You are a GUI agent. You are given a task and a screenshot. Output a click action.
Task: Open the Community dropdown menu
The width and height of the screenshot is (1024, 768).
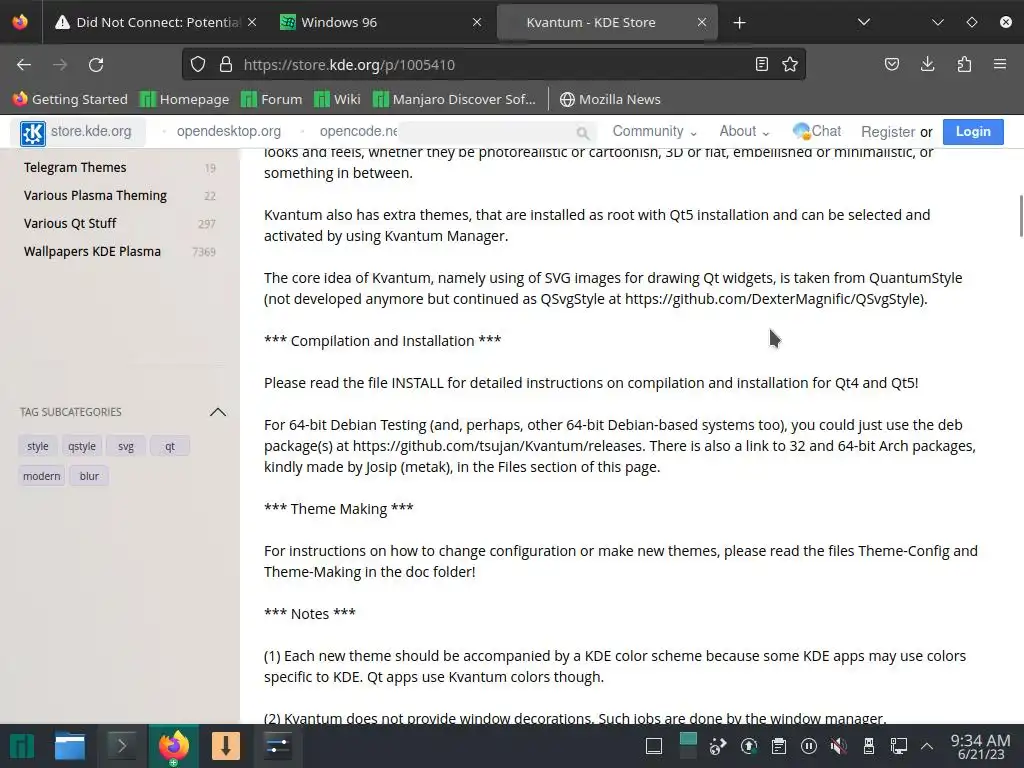pos(654,131)
